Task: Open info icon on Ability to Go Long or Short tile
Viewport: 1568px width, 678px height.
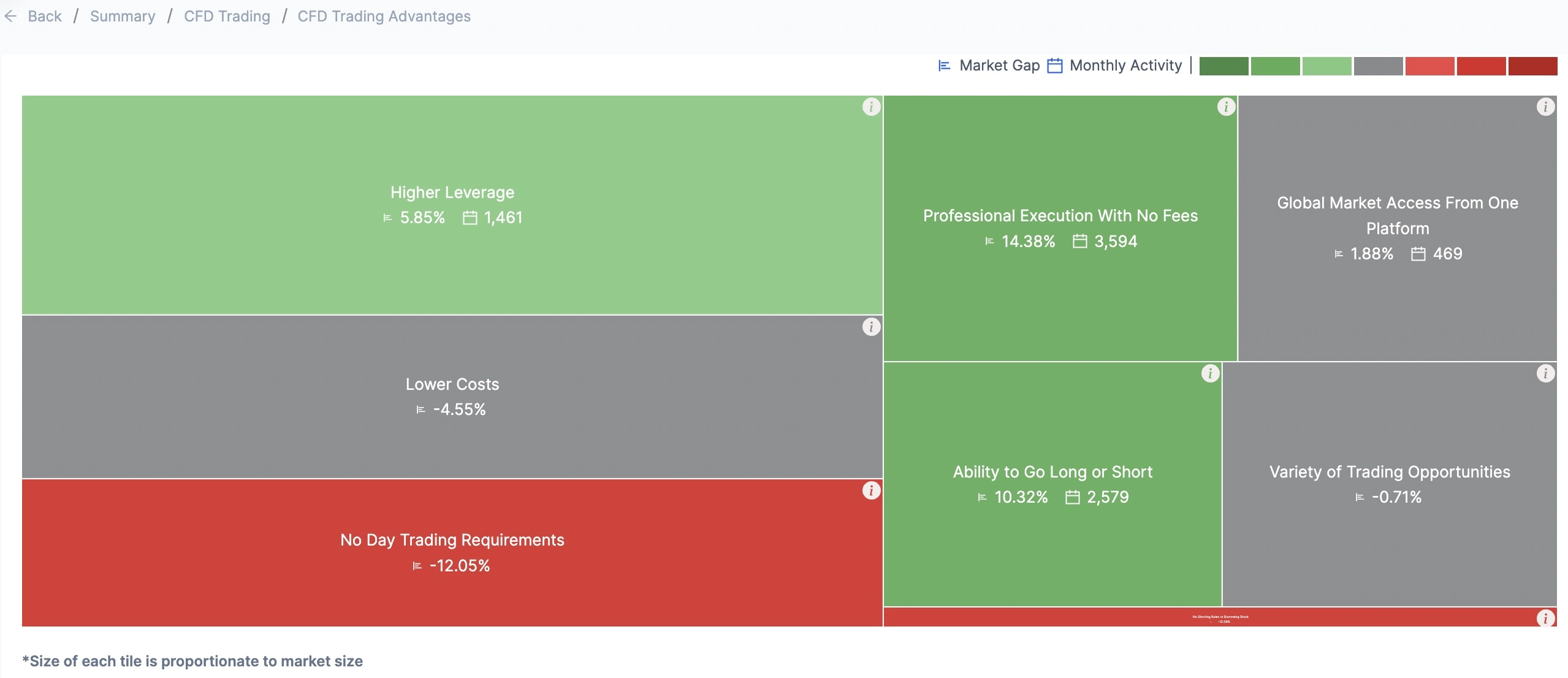Action: (1210, 373)
